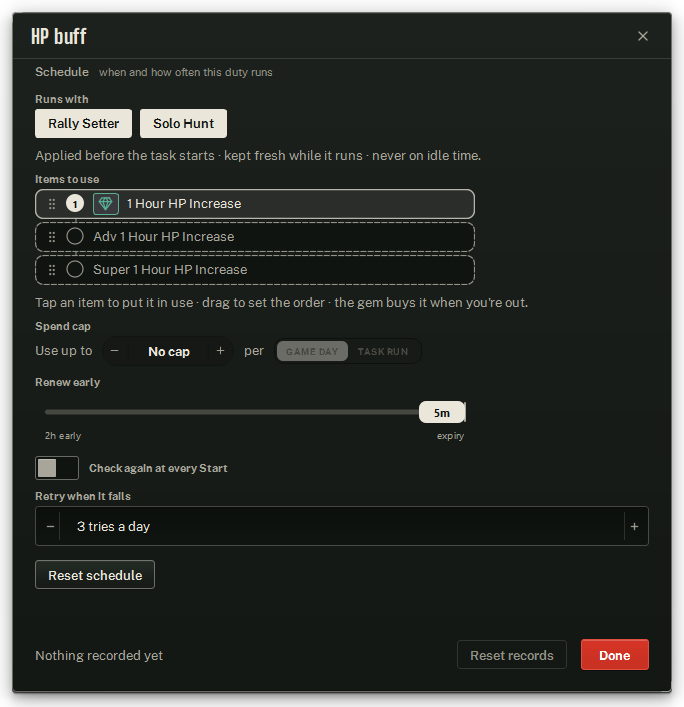Click the Super 1 Hour HP Increase label
Screen dimensions: 684x707
(x=170, y=270)
